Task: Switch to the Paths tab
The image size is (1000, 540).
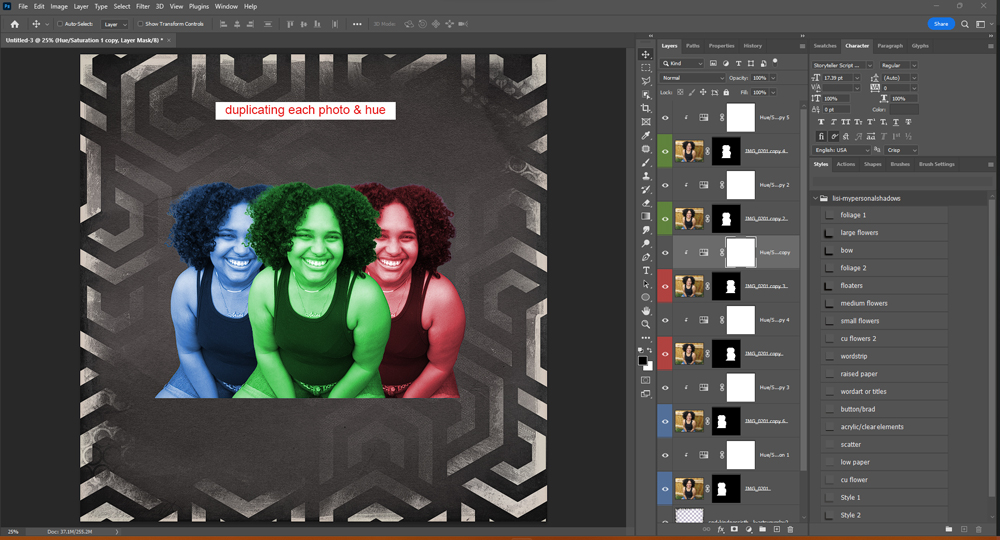Action: point(693,46)
